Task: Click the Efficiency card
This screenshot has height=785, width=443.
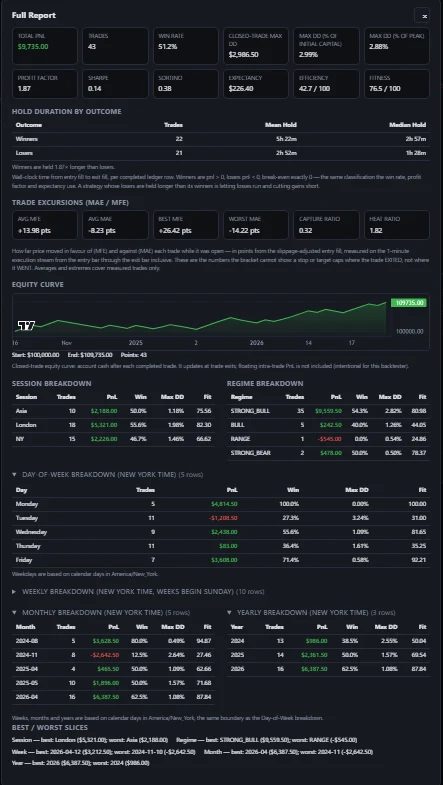Action: 326,84
